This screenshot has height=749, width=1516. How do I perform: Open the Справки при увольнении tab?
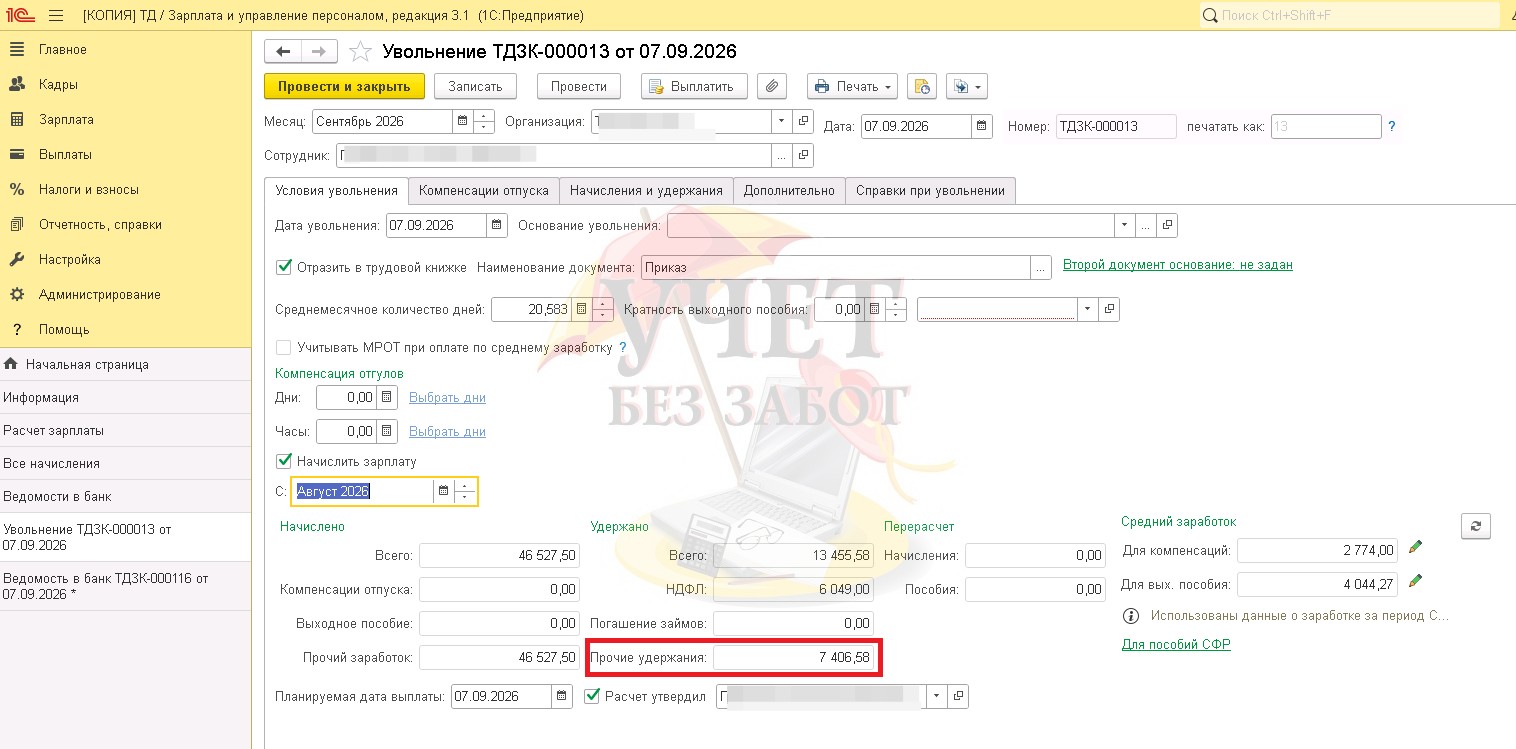pyautogui.click(x=930, y=190)
